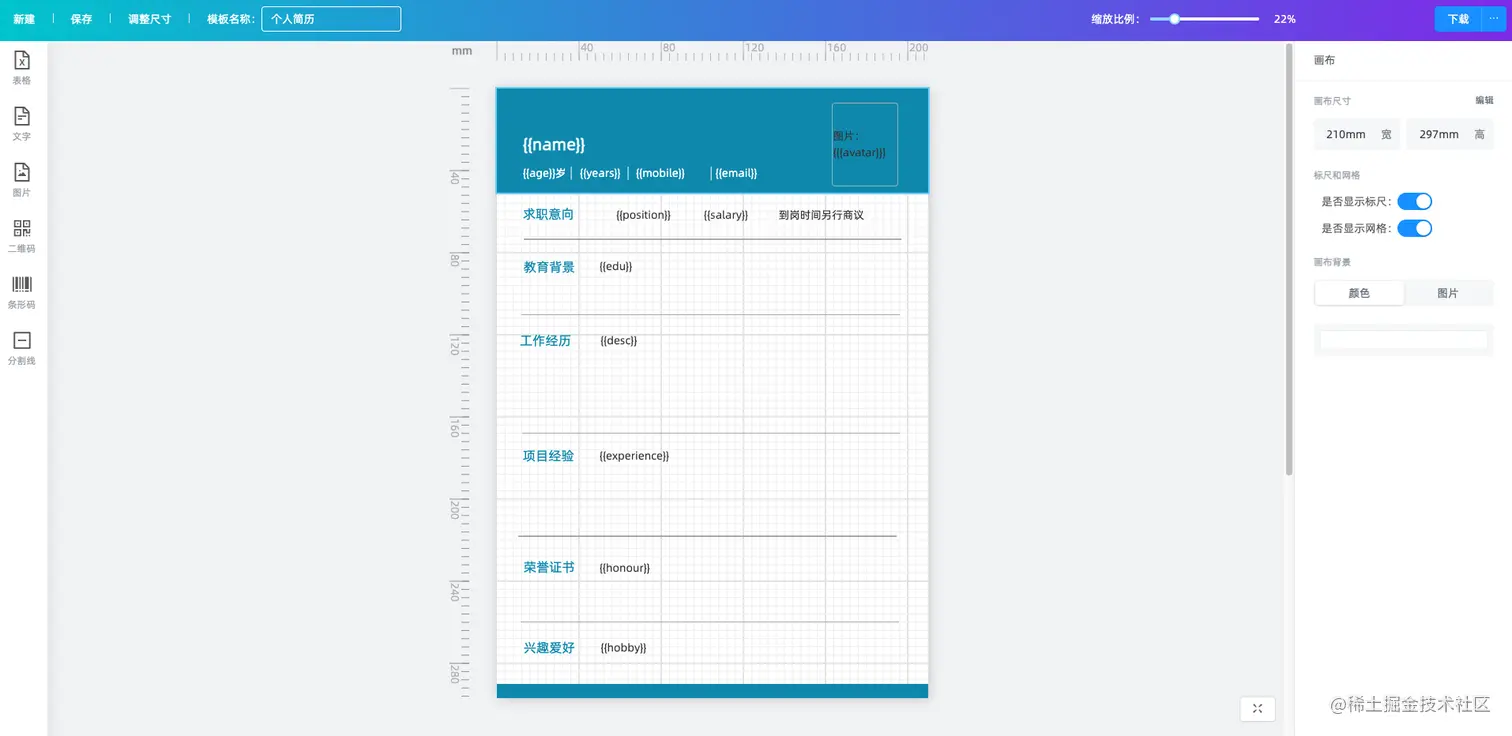Focus the 模板名称 input with 个人简历
1512x736 pixels.
click(331, 19)
